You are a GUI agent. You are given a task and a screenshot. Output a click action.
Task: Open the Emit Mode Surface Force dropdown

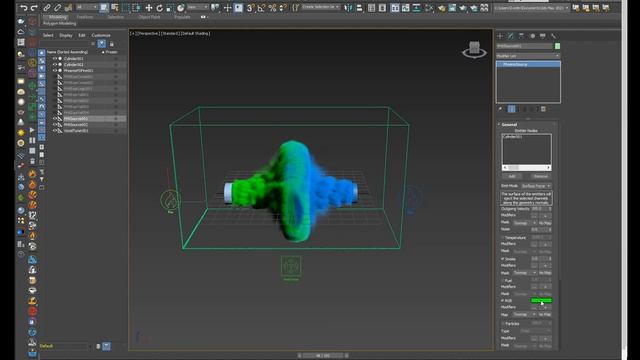tap(536, 186)
